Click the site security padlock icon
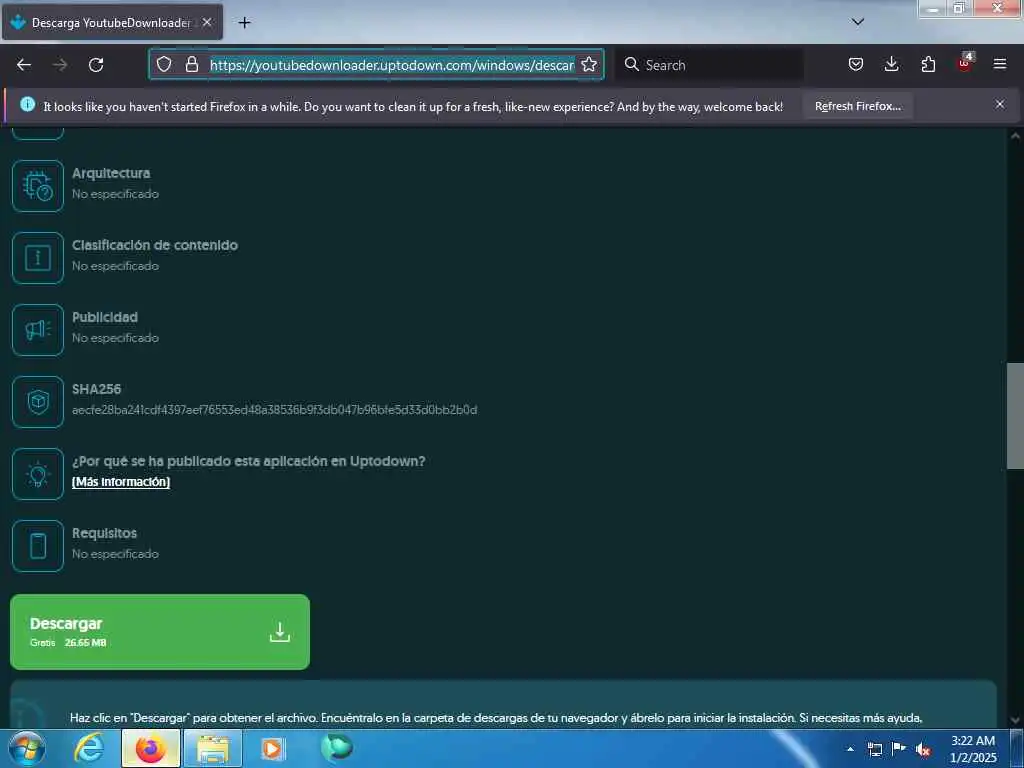 [x=191, y=65]
